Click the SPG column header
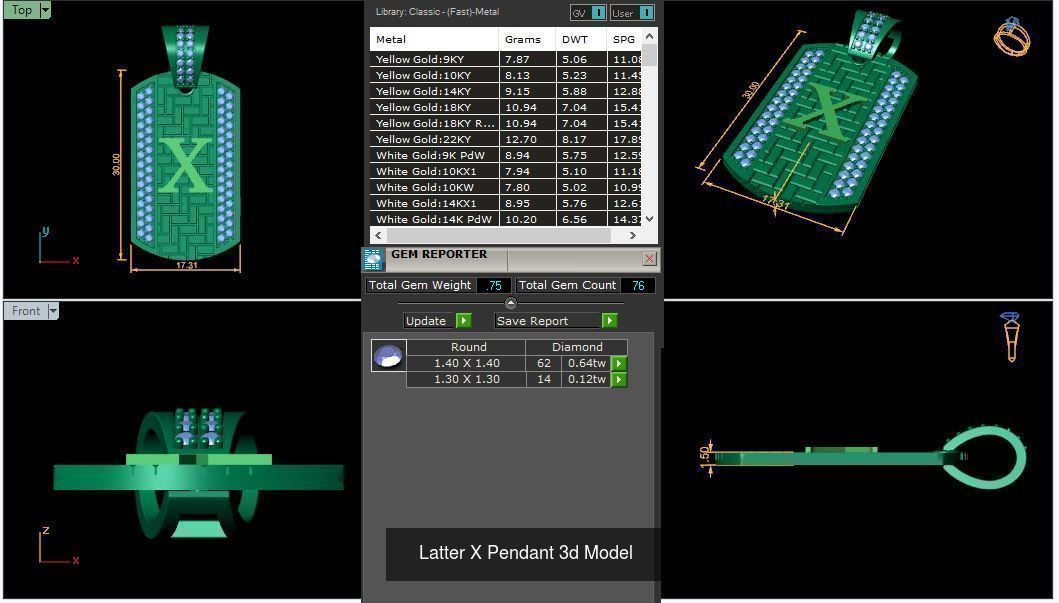Screen dimensions: 1059x603 624,39
